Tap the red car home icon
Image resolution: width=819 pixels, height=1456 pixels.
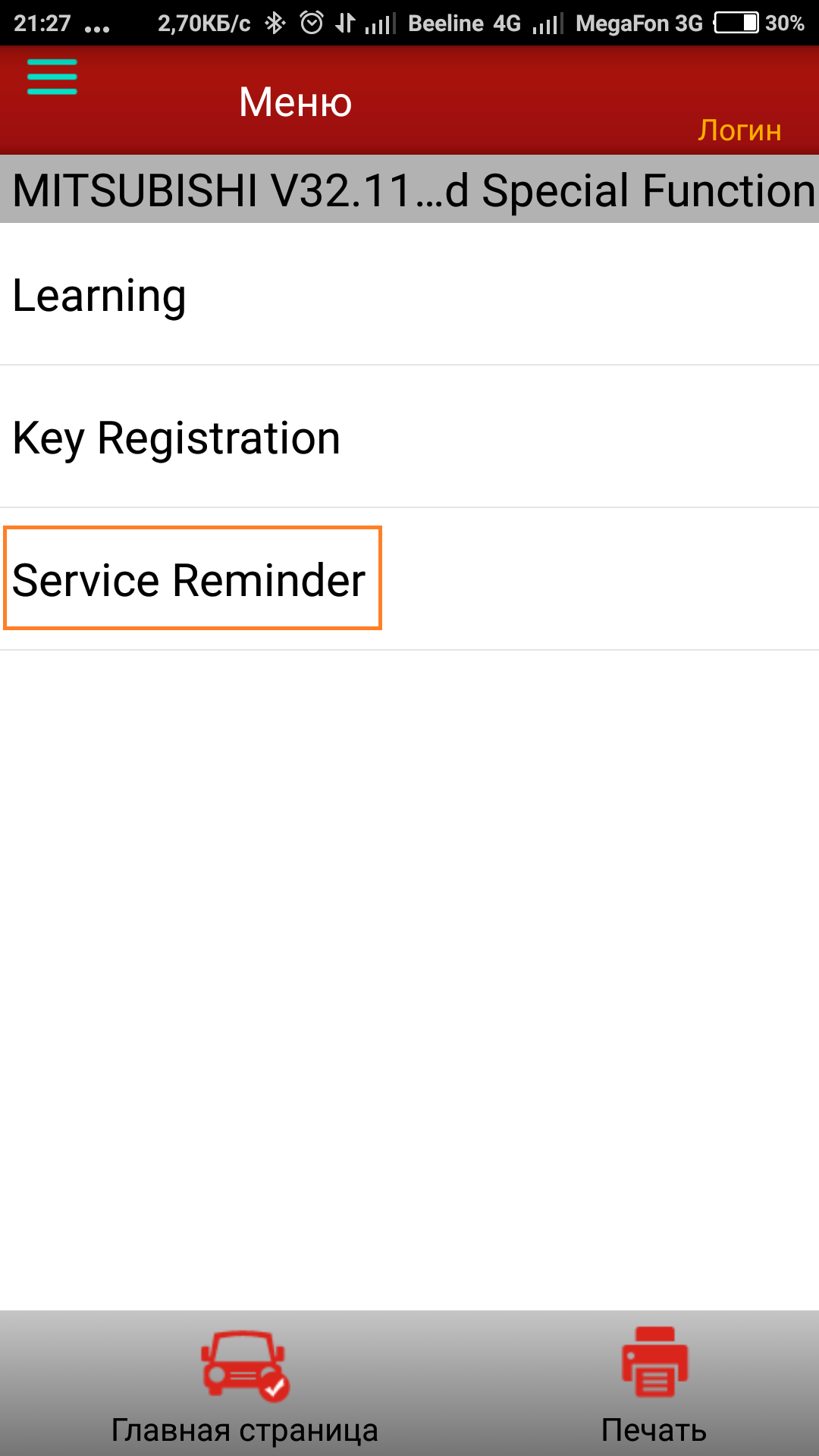244,1364
